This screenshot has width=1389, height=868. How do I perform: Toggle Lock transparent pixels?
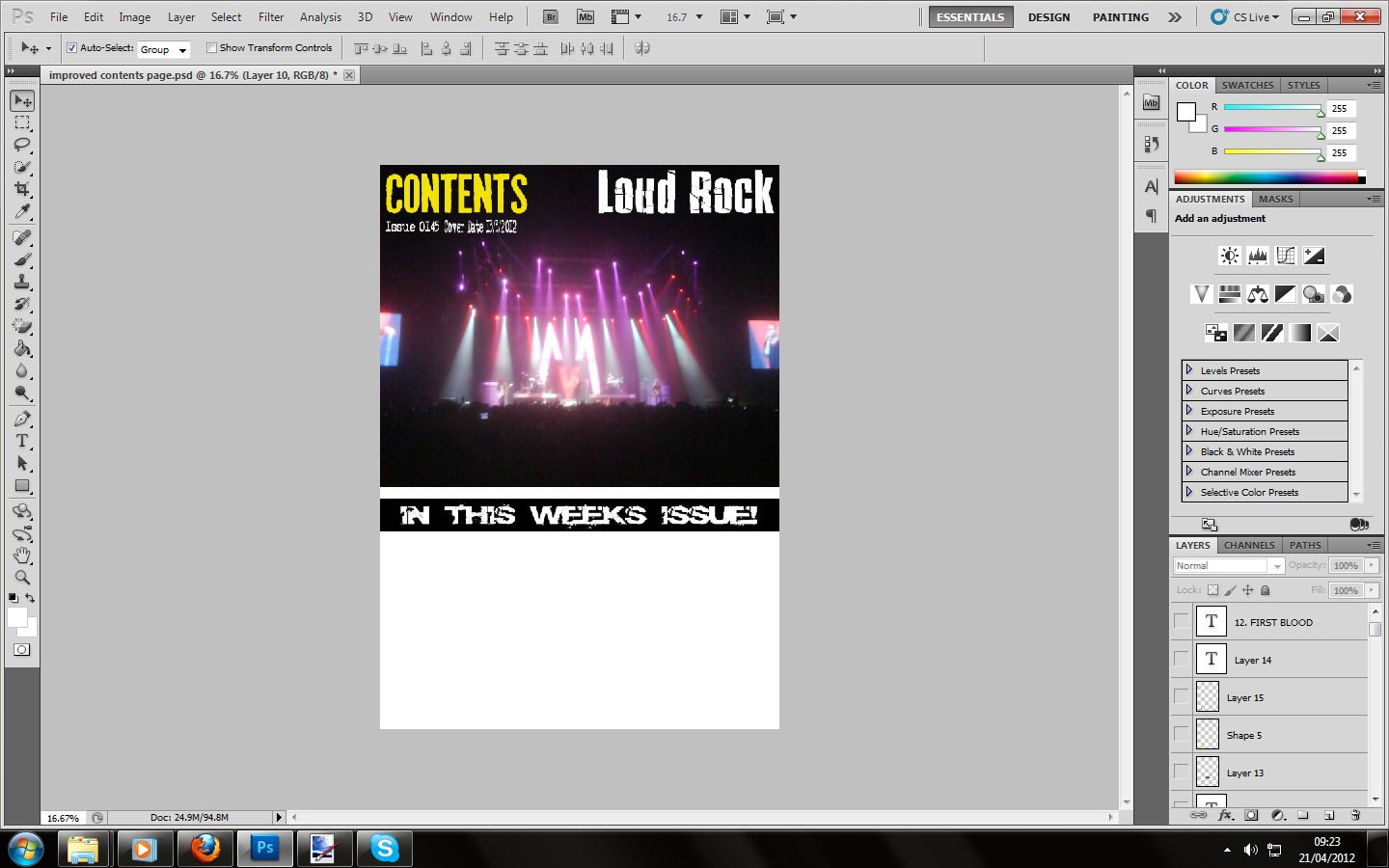click(x=1212, y=590)
